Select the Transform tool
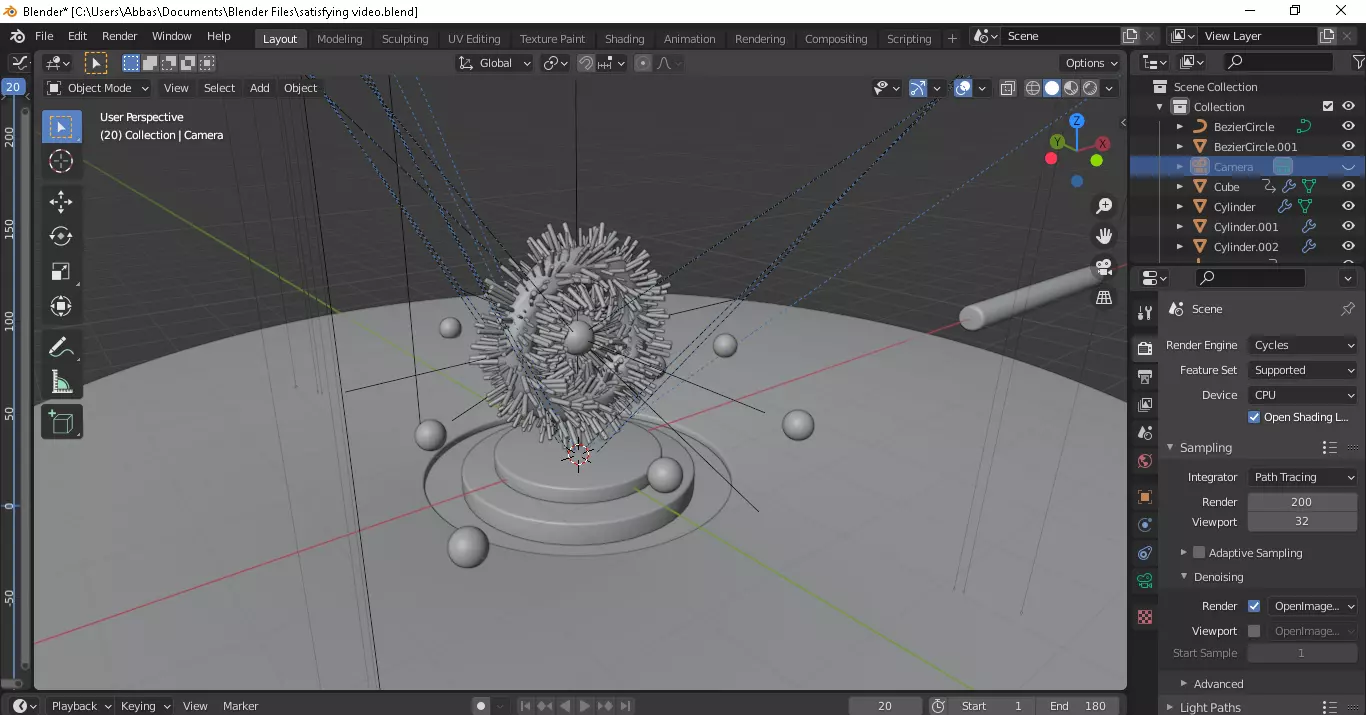The width and height of the screenshot is (1366, 715). click(x=61, y=306)
